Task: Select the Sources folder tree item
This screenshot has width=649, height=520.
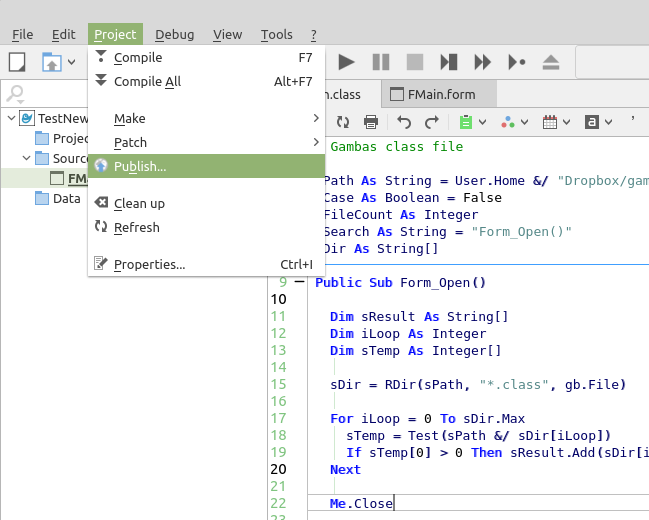Action: (61, 158)
